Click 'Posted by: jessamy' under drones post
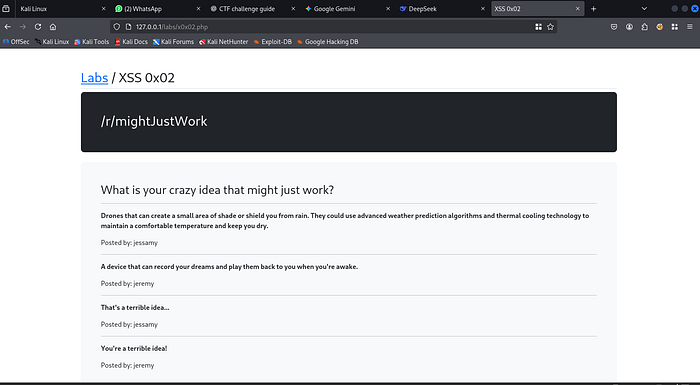Viewport: 700px width, 385px height. [x=129, y=243]
